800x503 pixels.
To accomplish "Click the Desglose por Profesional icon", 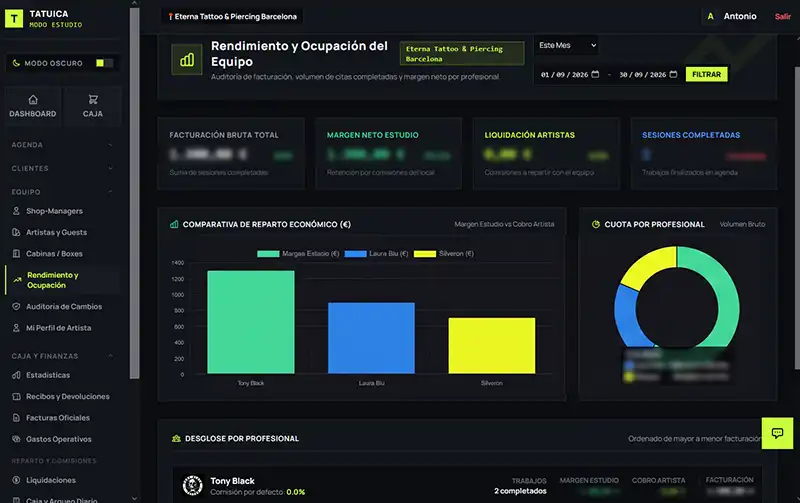I will point(177,439).
